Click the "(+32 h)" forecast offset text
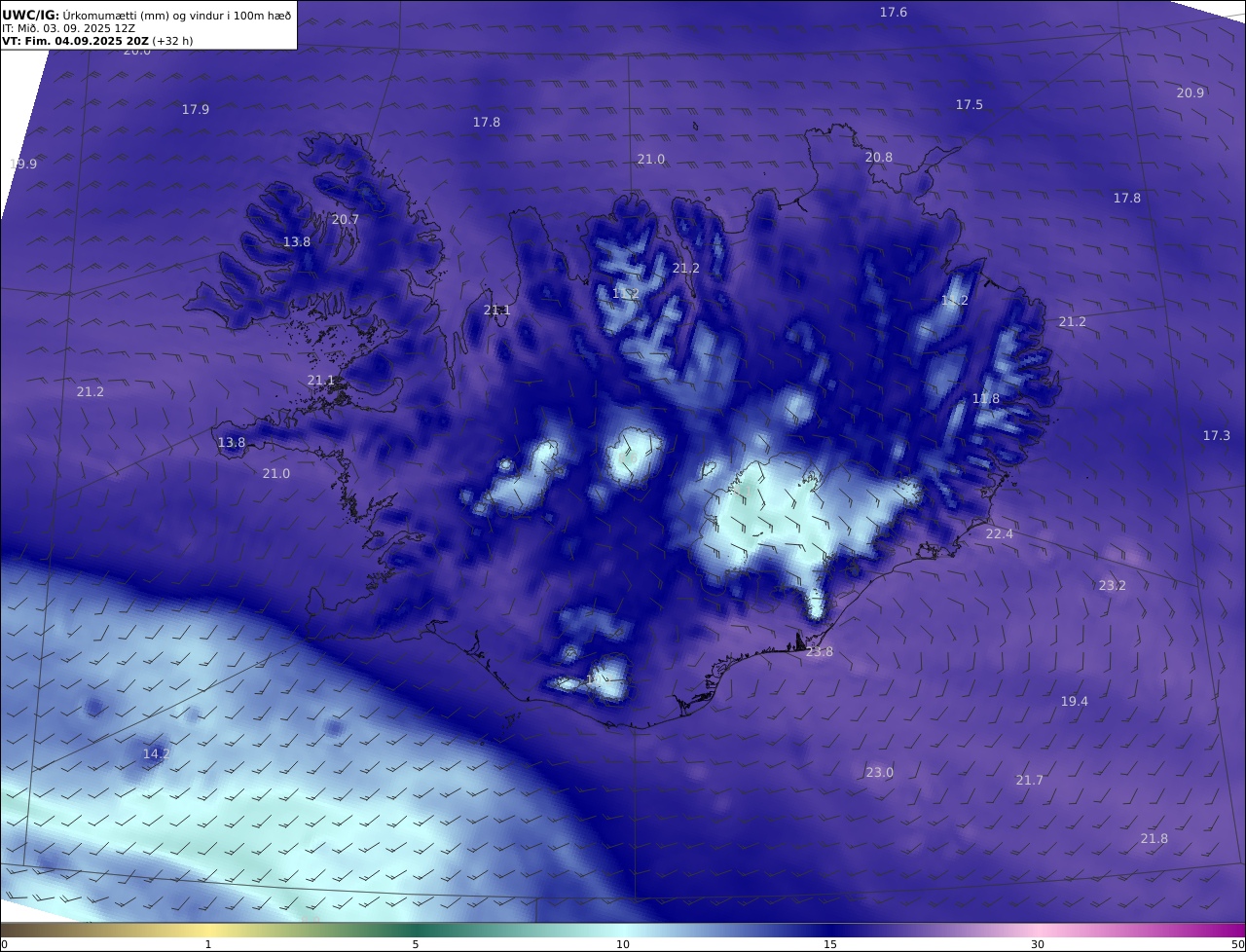Viewport: 1246px width, 952px height. click(172, 41)
